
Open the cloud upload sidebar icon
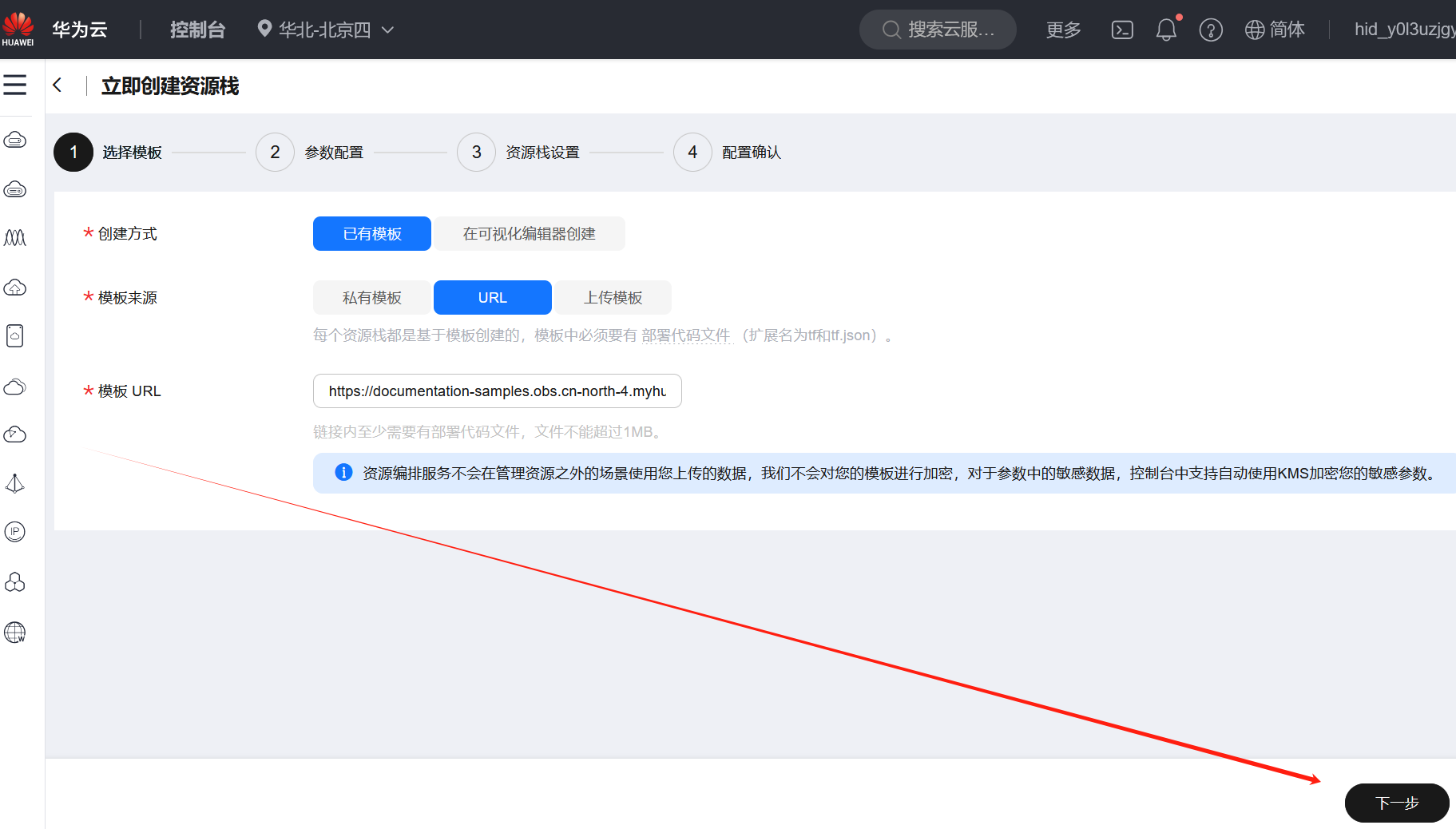(x=15, y=288)
